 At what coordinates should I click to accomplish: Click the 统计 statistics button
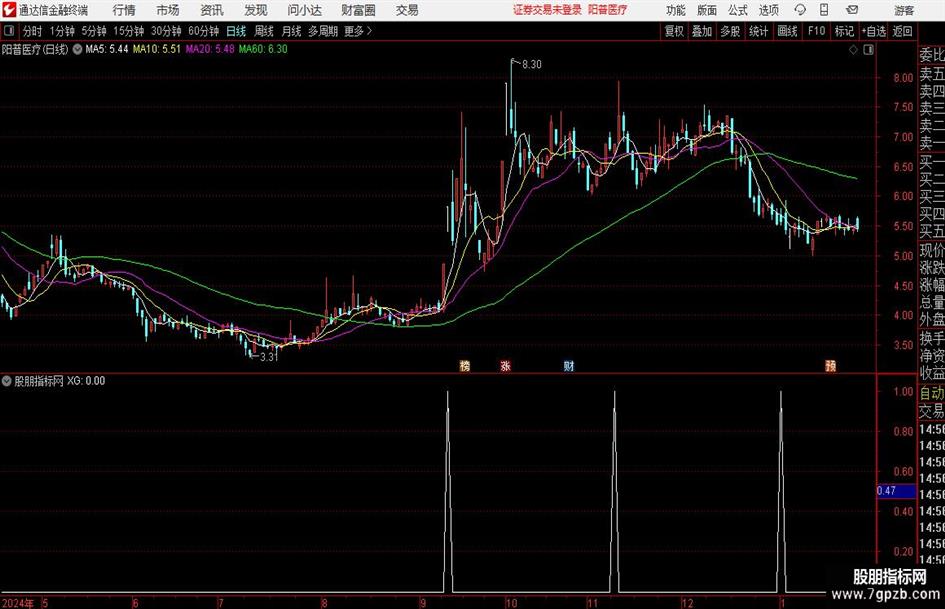758,31
